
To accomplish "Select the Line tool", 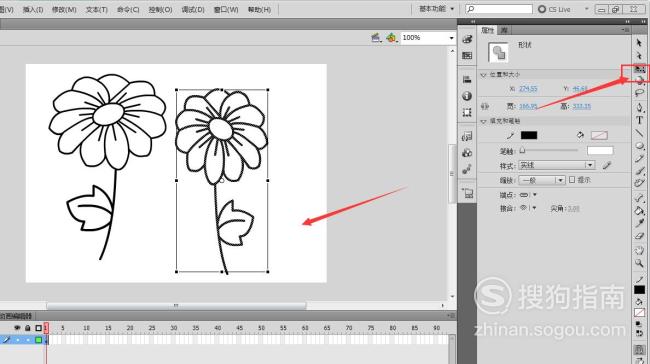I will [x=639, y=133].
